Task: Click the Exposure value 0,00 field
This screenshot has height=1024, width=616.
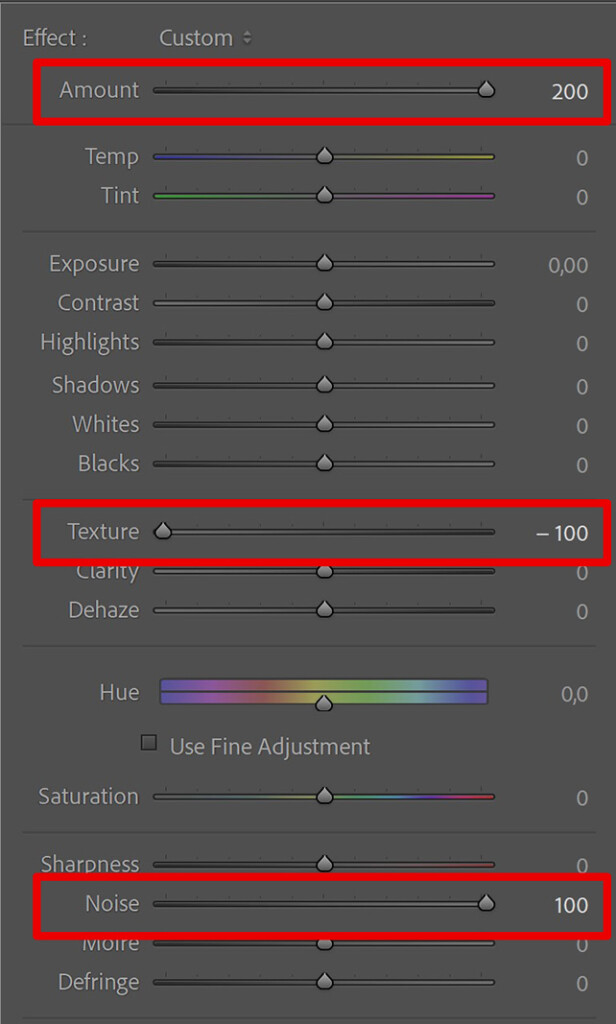Action: tap(568, 265)
